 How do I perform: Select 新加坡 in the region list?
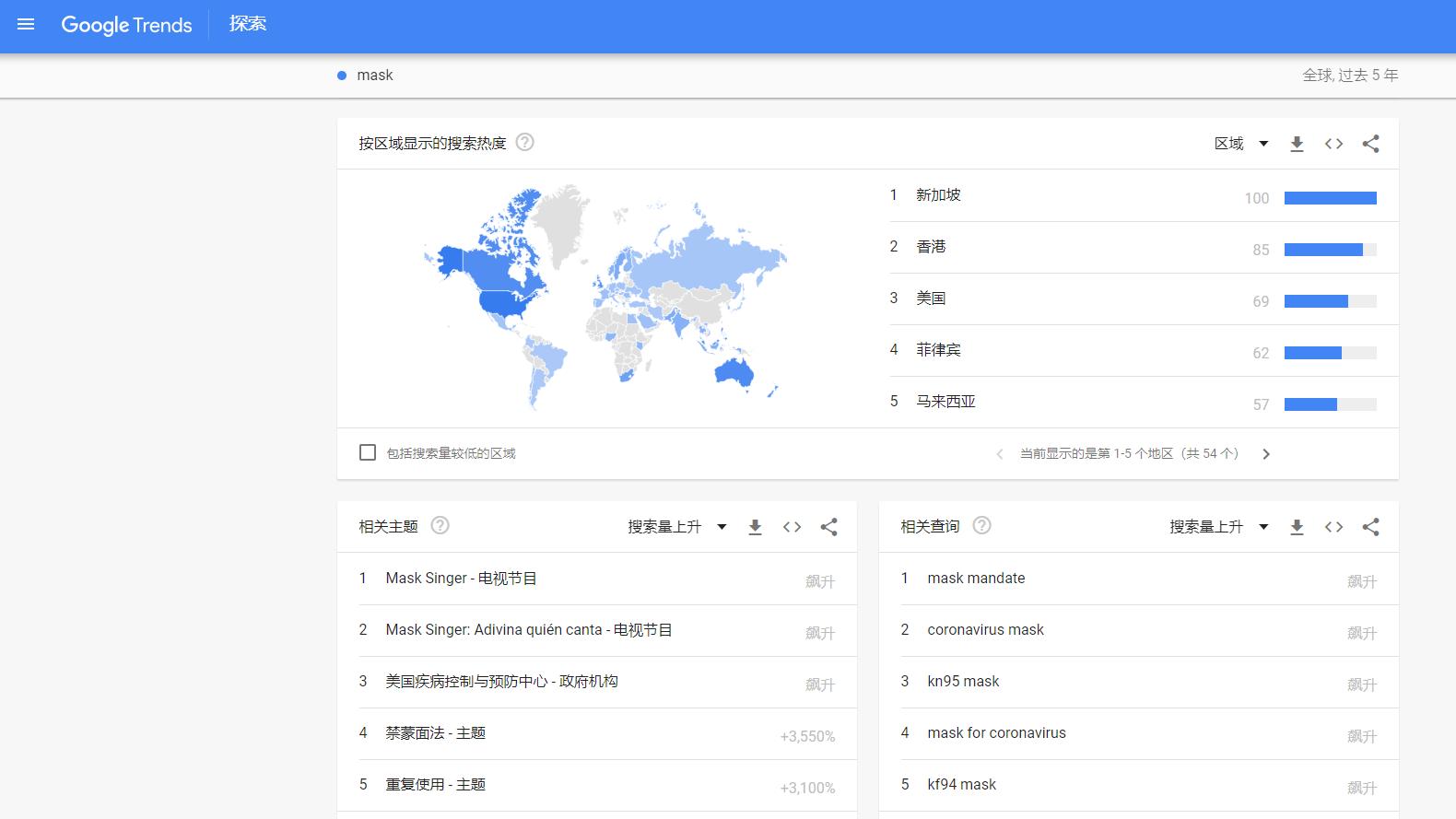click(938, 195)
